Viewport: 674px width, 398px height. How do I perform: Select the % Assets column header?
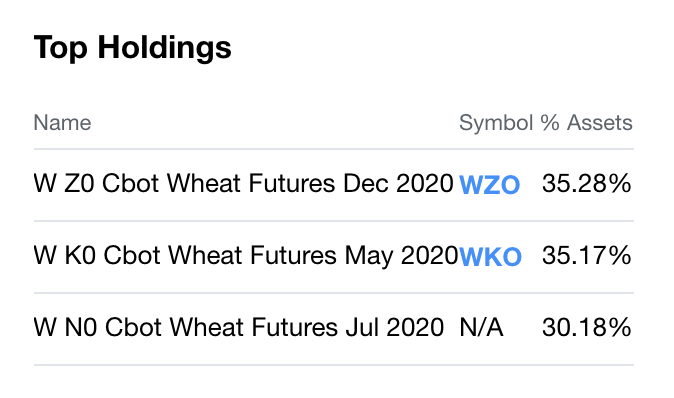pos(586,123)
